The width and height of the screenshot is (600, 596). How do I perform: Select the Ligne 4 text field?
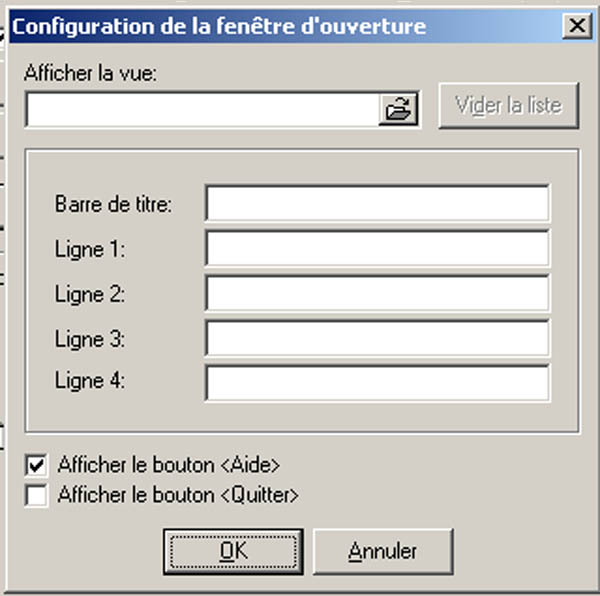pyautogui.click(x=377, y=383)
